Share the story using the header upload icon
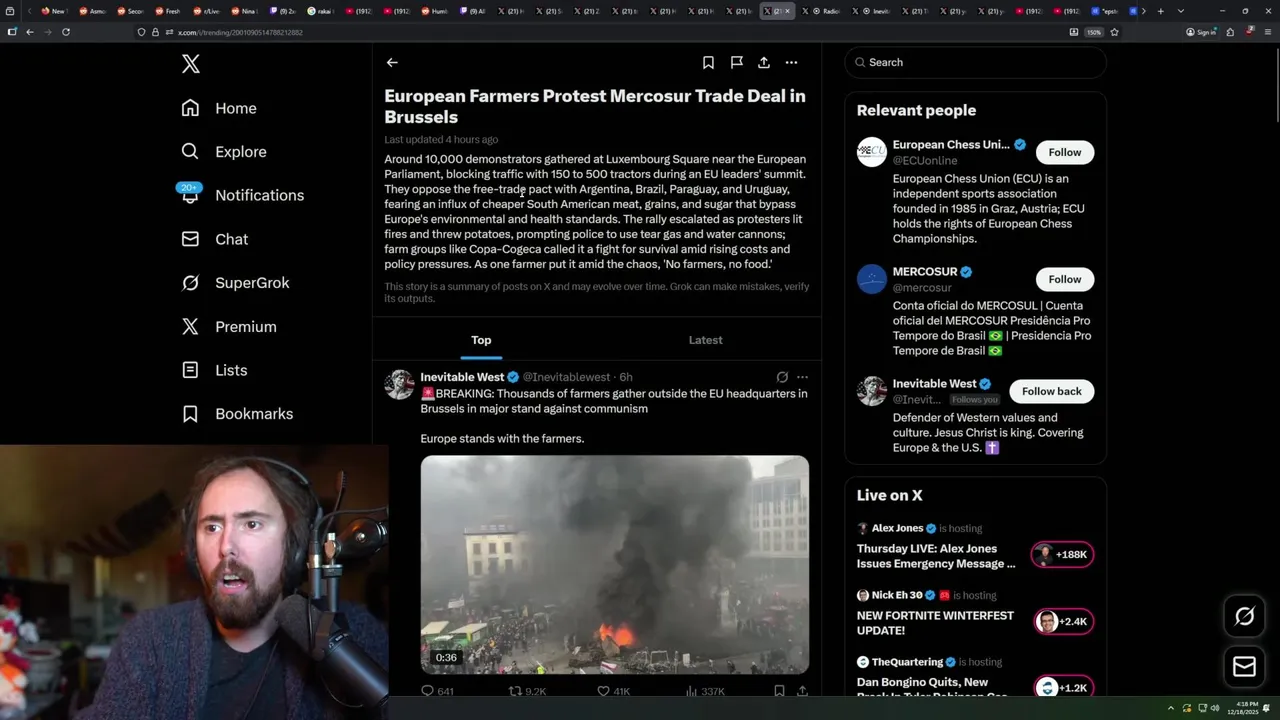 coord(764,62)
